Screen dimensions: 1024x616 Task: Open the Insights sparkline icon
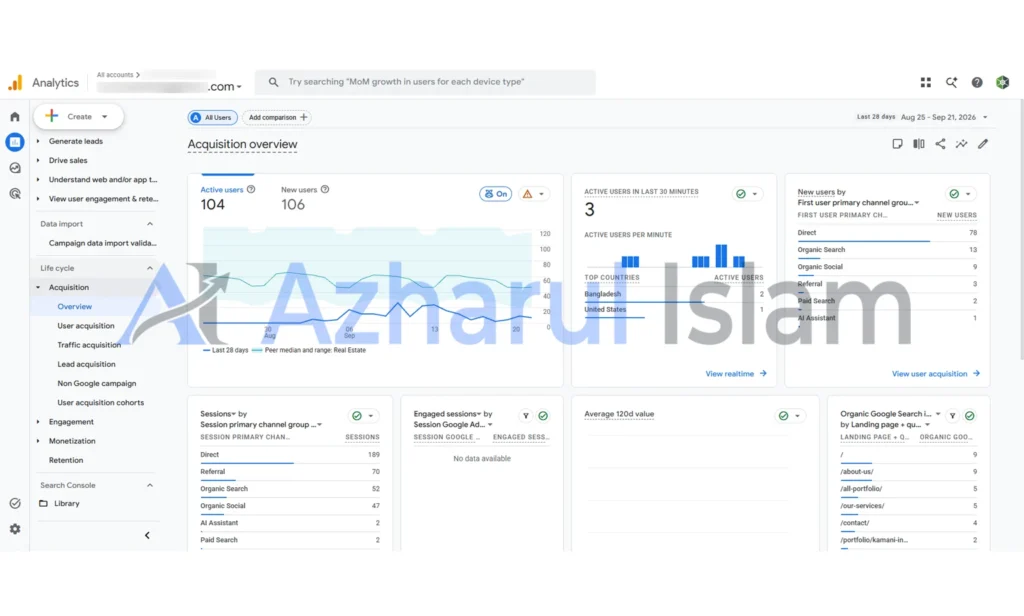pyautogui.click(x=961, y=144)
